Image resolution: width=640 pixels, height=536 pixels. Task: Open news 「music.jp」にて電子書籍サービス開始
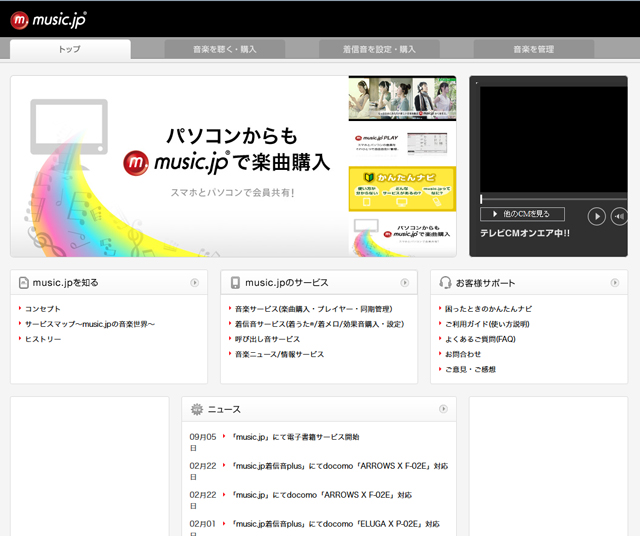pyautogui.click(x=296, y=437)
